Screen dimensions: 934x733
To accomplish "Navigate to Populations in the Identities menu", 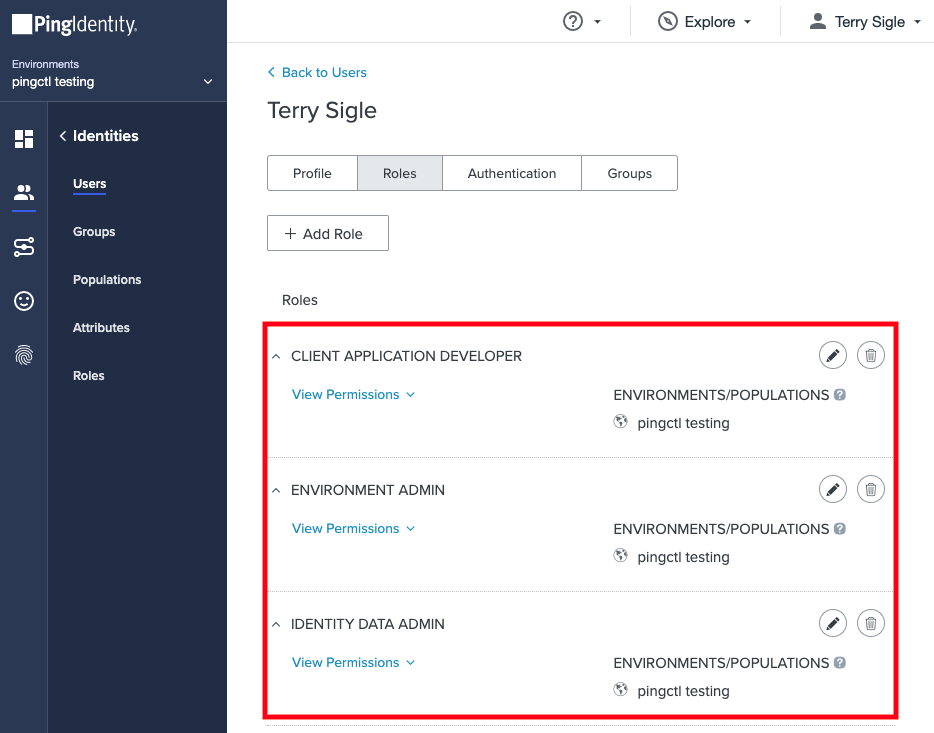I will click(x=106, y=279).
